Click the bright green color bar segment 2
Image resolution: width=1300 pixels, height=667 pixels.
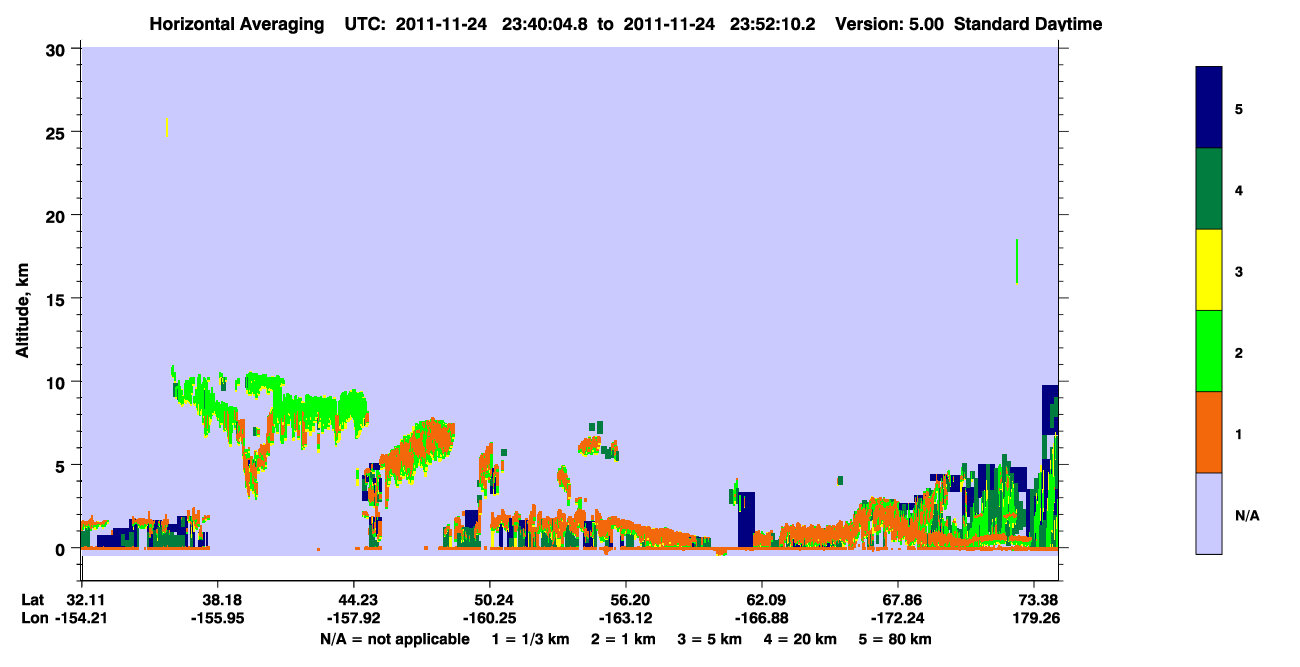point(1209,351)
